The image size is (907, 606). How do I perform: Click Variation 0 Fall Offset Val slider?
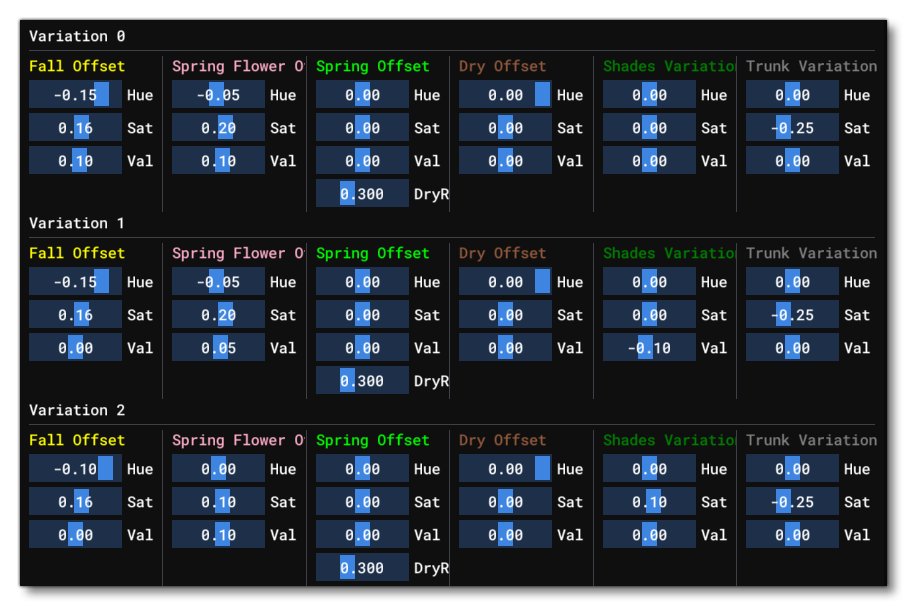75,160
